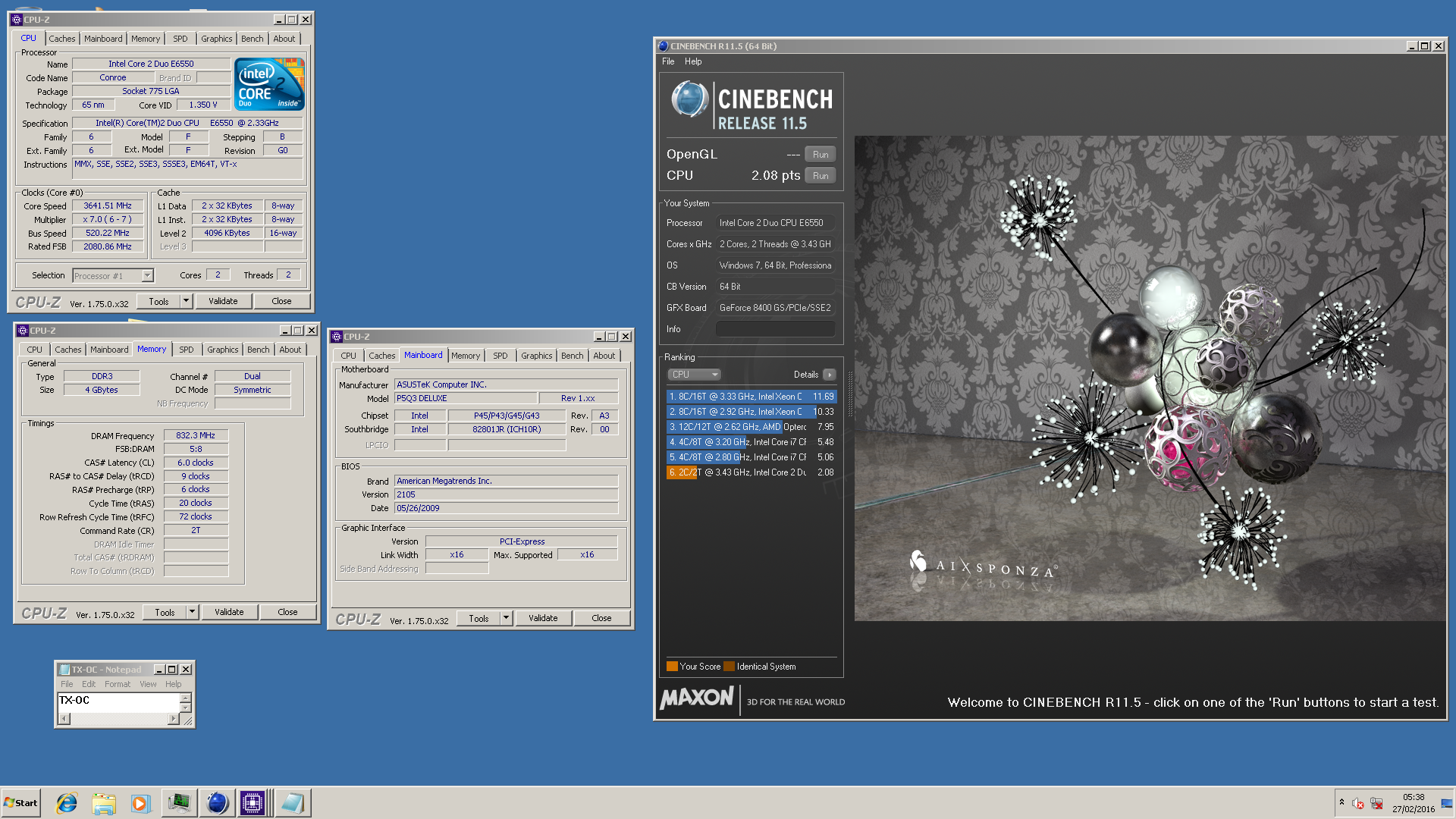Open the CPU ranking type dropdown in Cinebench

click(x=694, y=375)
